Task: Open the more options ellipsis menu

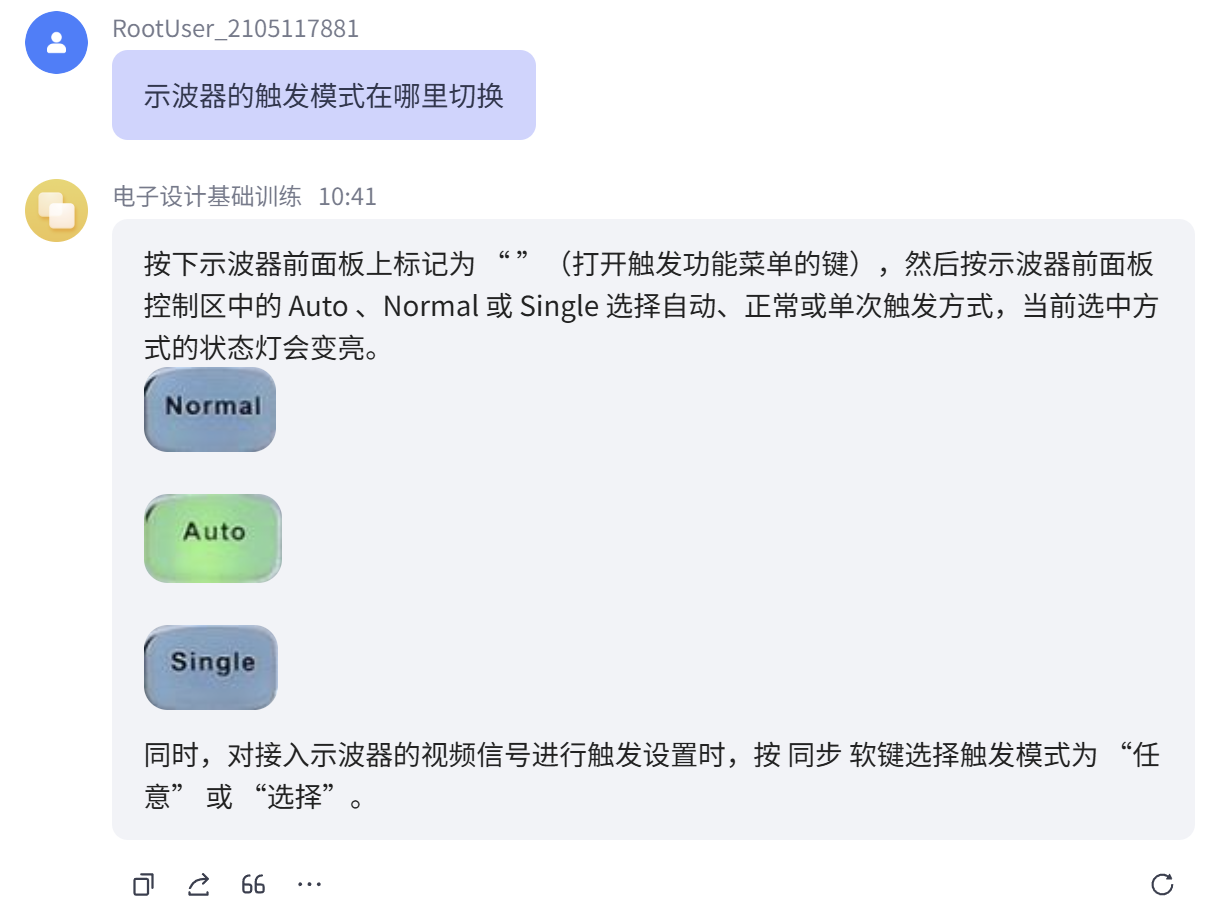Action: click(x=310, y=885)
